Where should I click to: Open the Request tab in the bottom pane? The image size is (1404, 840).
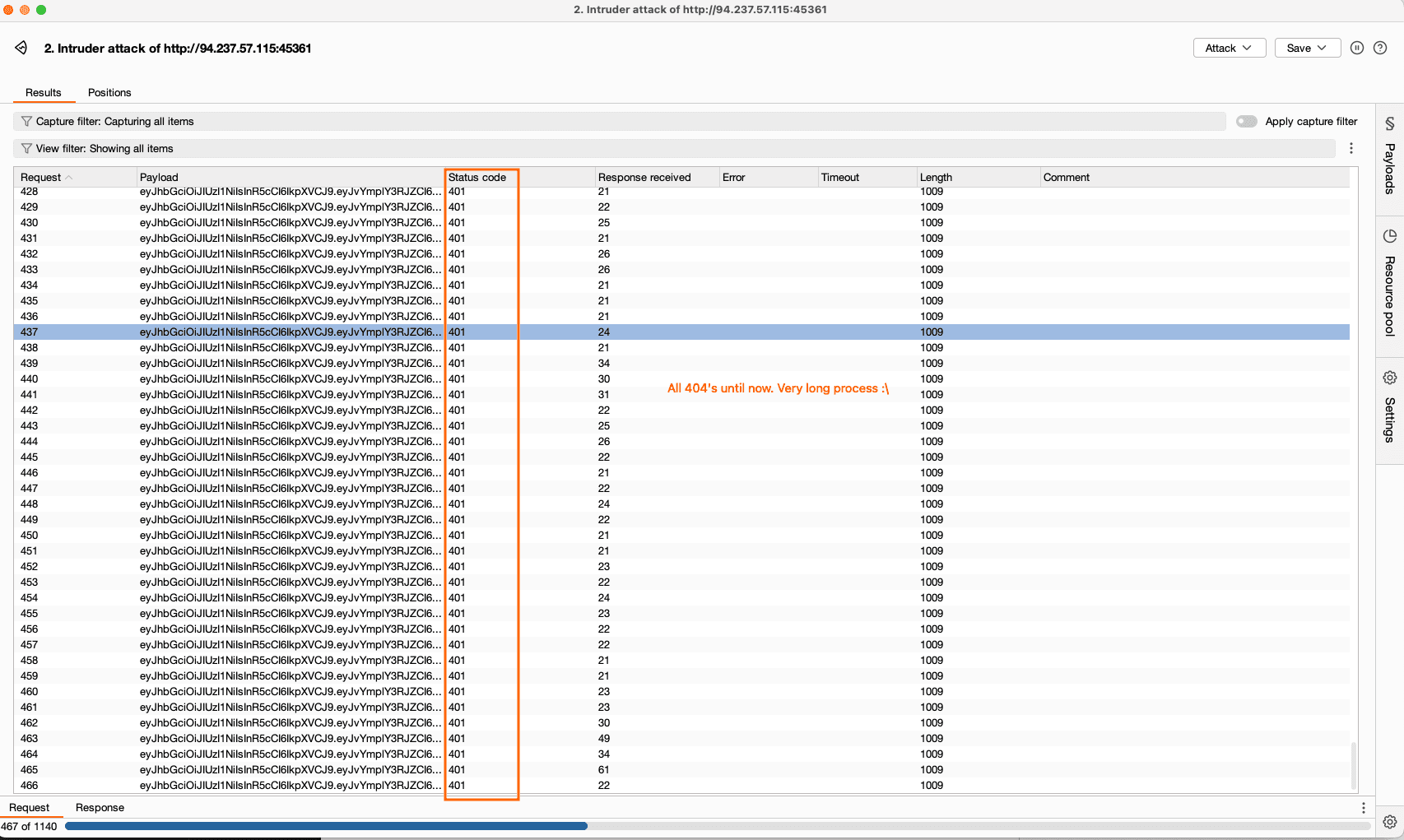tap(30, 808)
